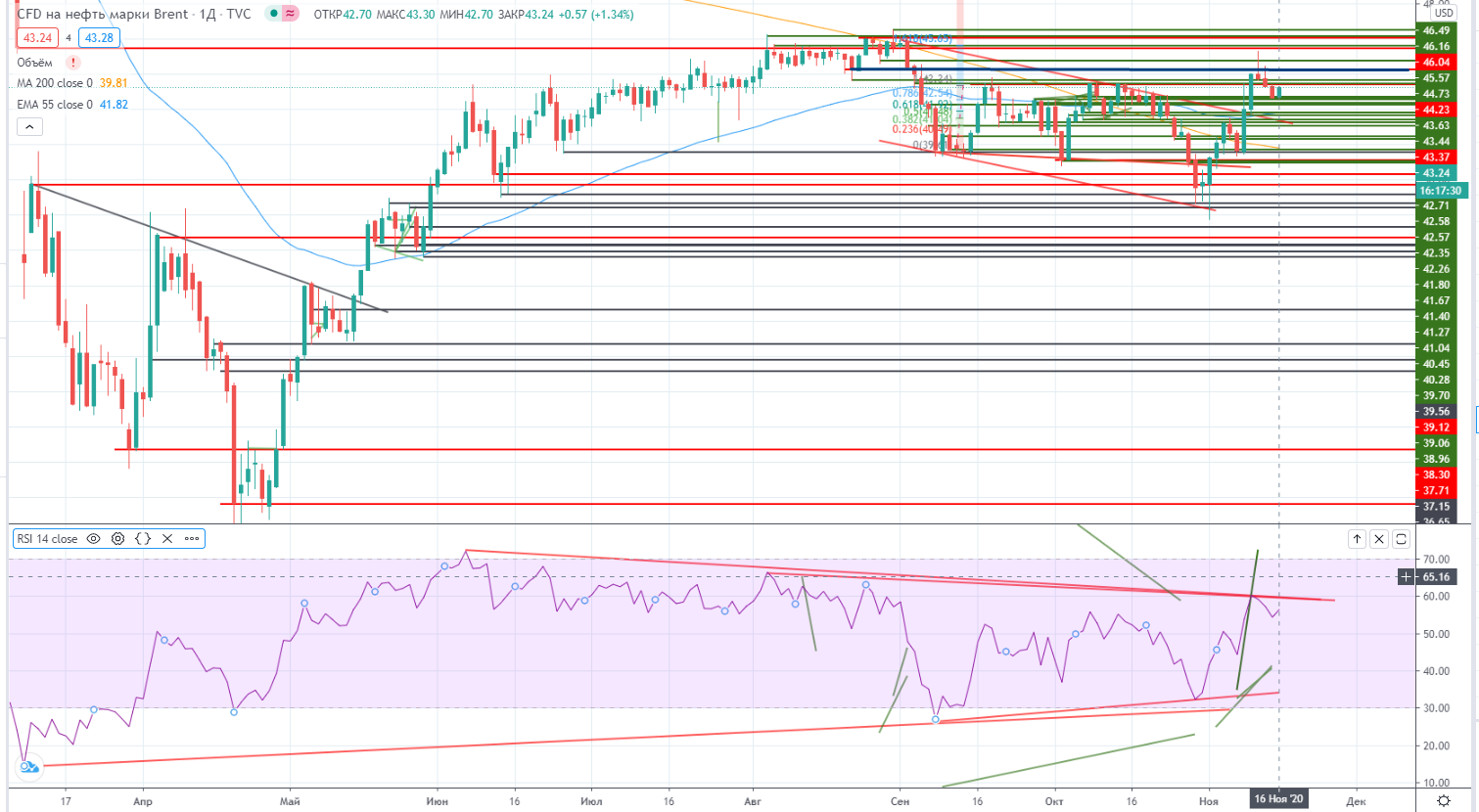Click the blue buy price 43.28 button
The height and width of the screenshot is (812, 1479).
pos(99,38)
